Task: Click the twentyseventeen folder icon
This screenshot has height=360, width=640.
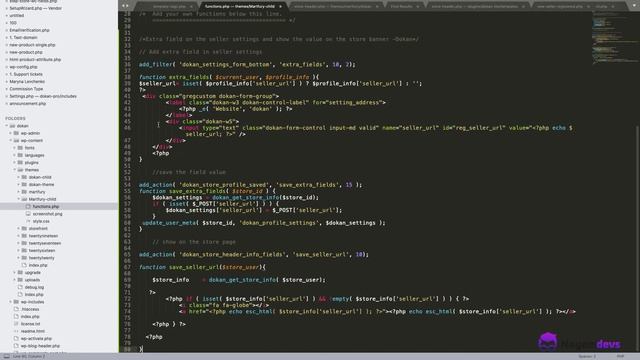Action: 24,243
